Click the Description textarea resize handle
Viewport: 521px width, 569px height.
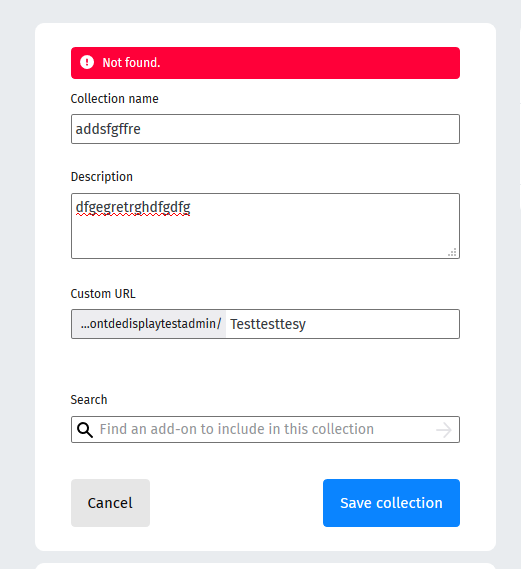(x=452, y=252)
